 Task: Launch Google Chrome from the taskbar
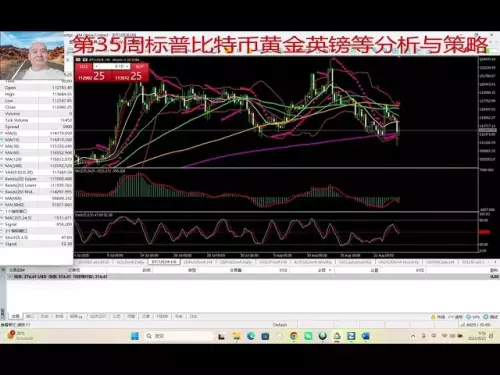[x=294, y=336]
